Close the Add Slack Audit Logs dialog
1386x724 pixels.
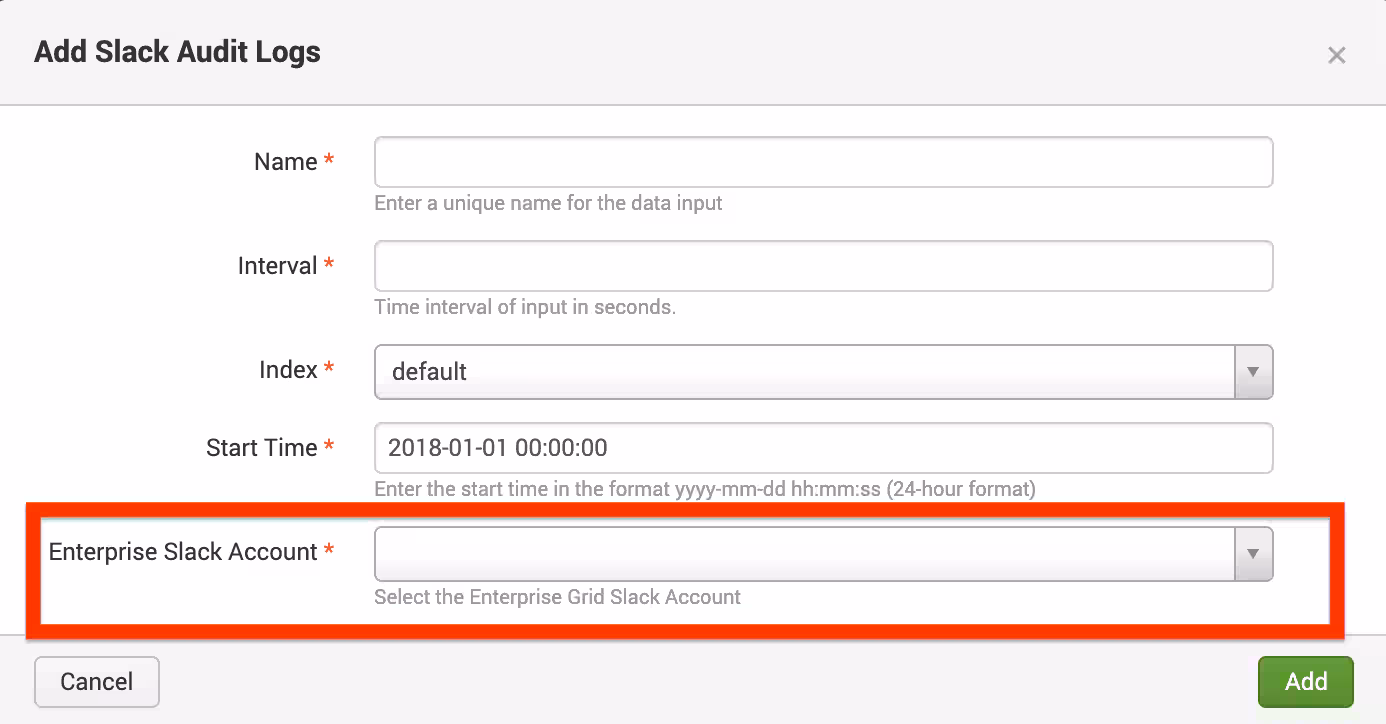(x=1336, y=56)
